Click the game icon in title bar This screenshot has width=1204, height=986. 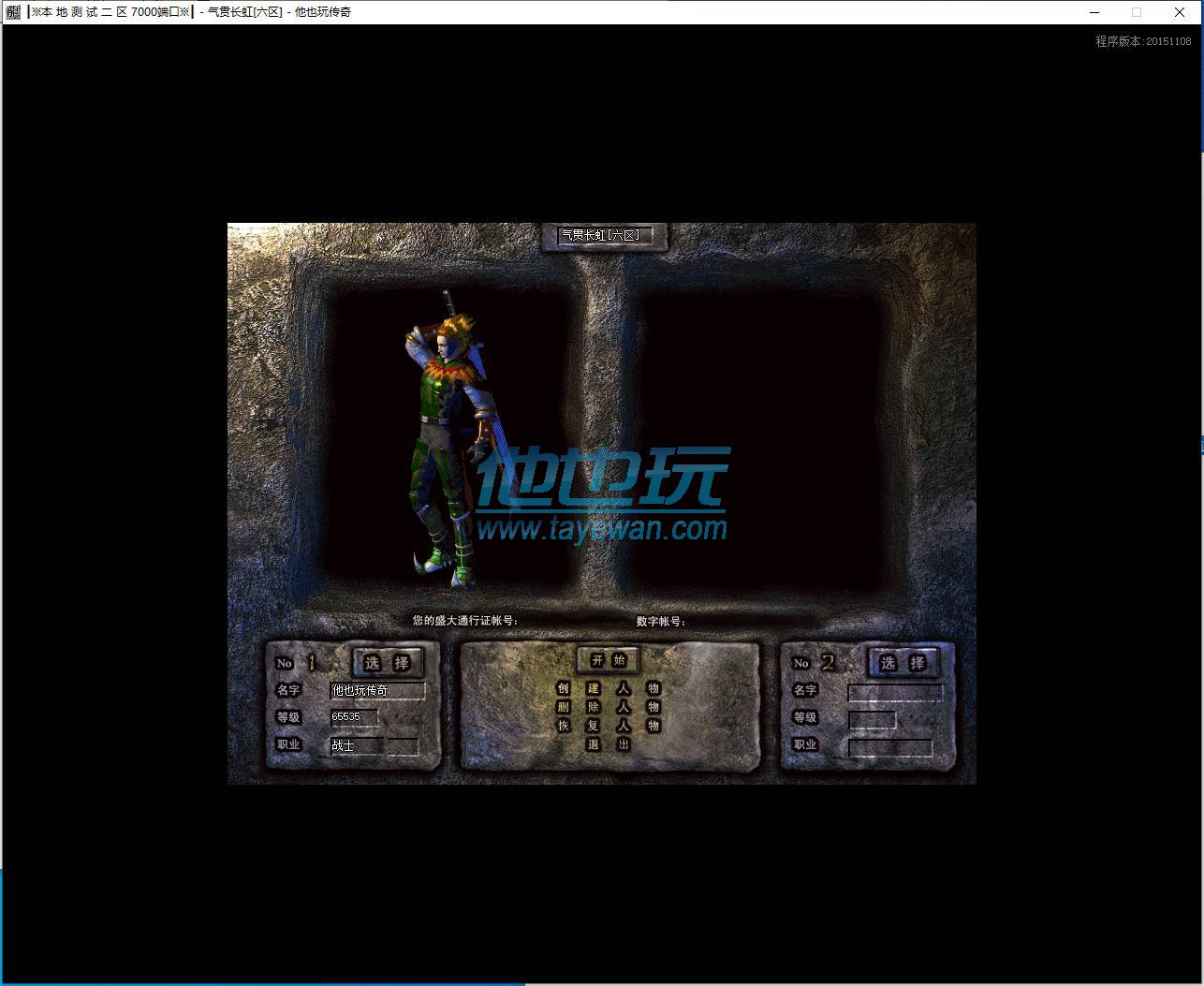click(13, 12)
